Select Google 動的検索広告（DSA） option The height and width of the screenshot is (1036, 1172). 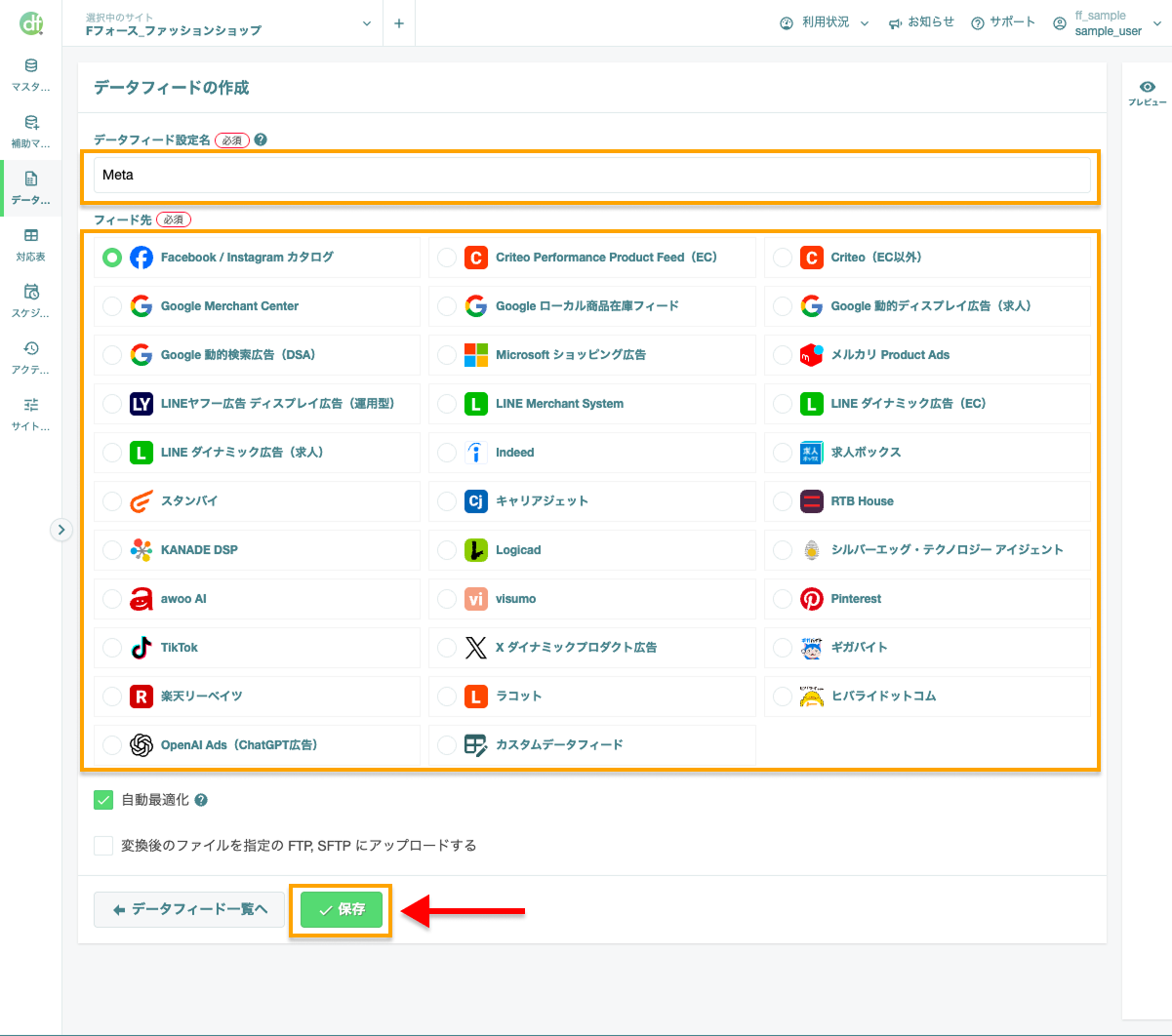(x=257, y=355)
